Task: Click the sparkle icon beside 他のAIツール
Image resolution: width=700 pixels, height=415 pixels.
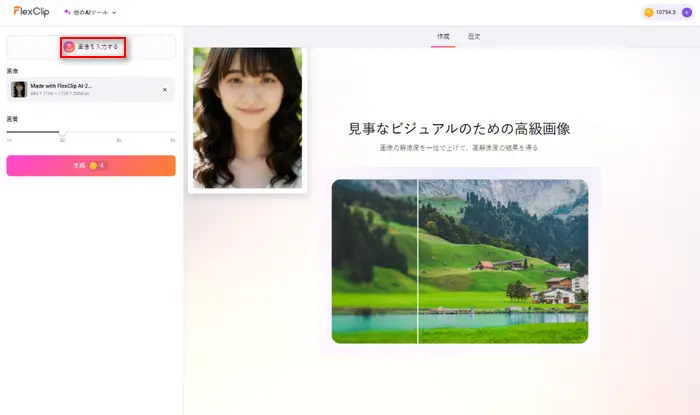Action: (67, 12)
